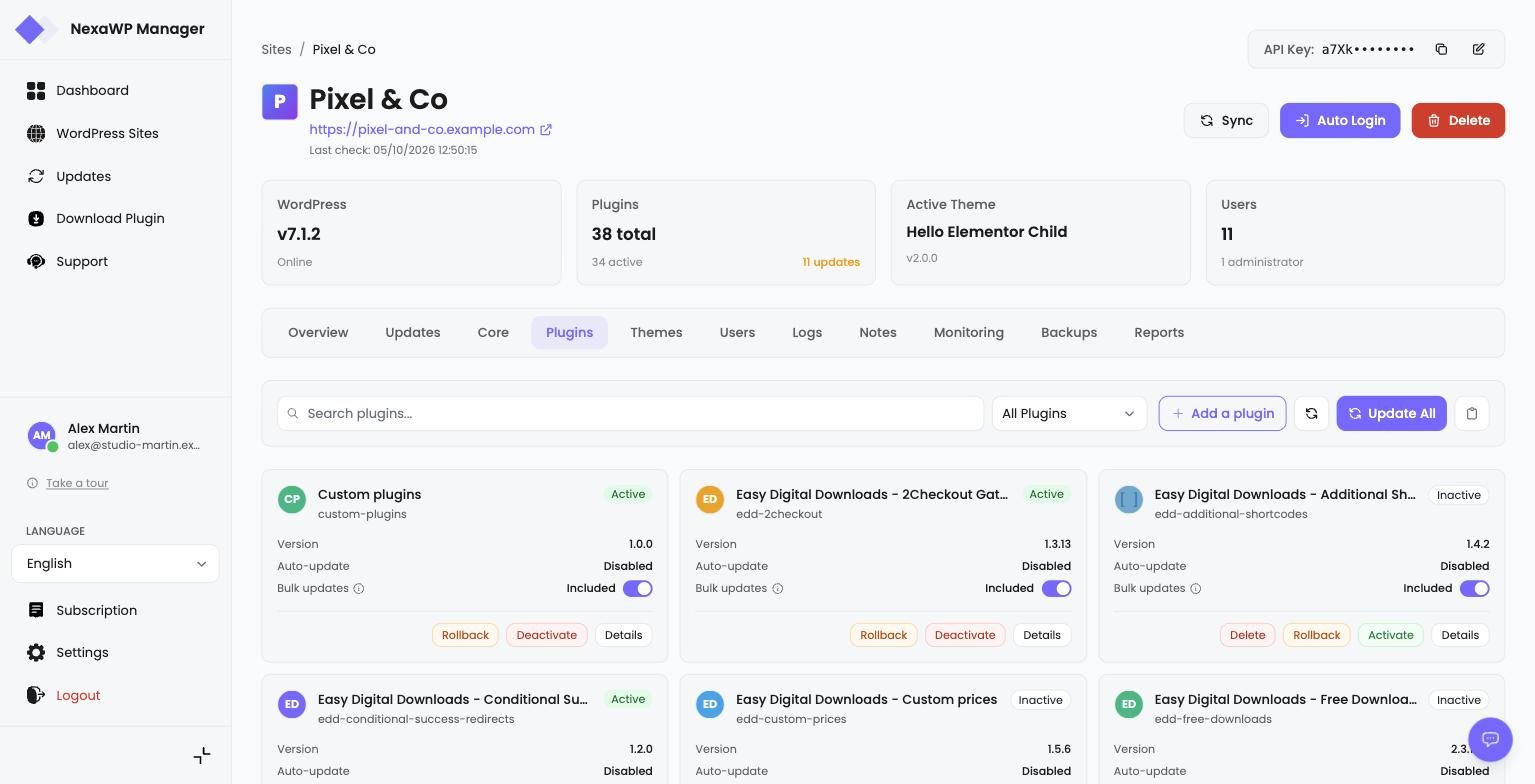The height and width of the screenshot is (784, 1535).
Task: Click Sites in the breadcrumb
Action: click(277, 49)
